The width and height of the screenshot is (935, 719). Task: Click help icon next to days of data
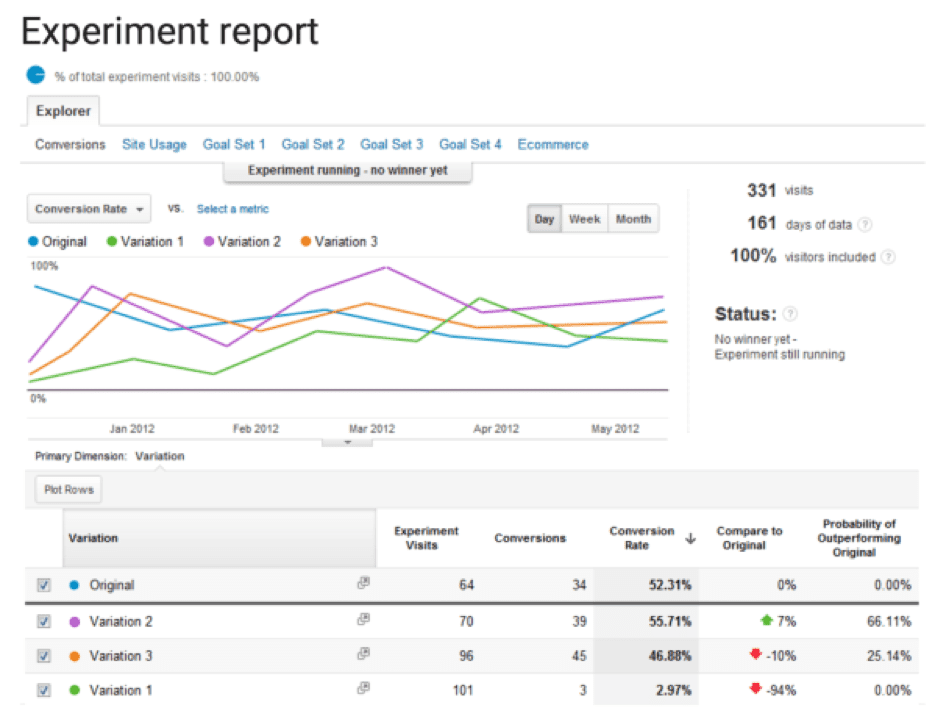point(865,225)
